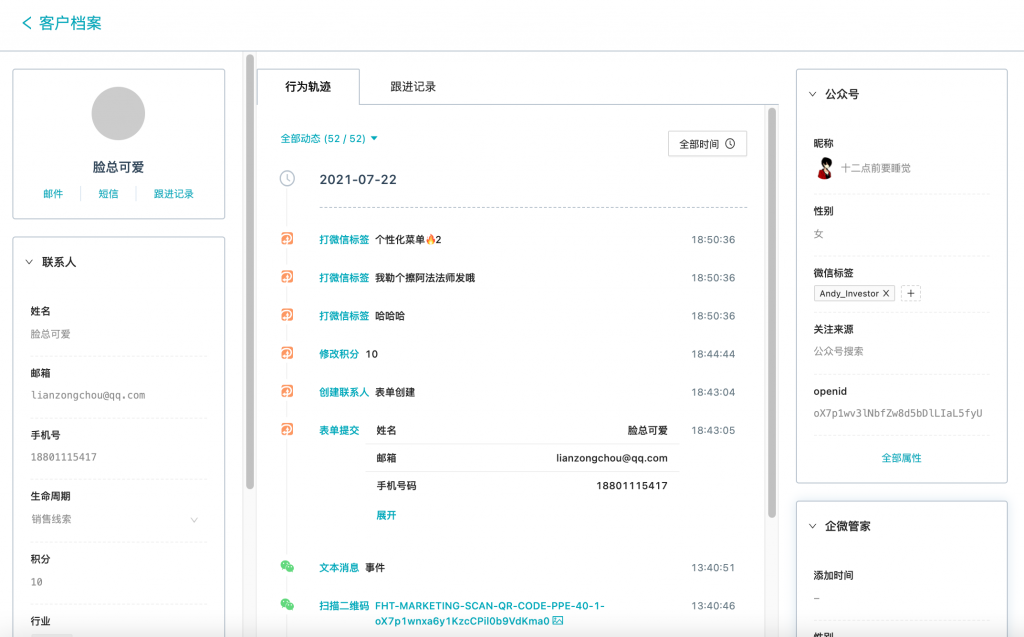Click the orange icon next to 修改积分

[287, 353]
